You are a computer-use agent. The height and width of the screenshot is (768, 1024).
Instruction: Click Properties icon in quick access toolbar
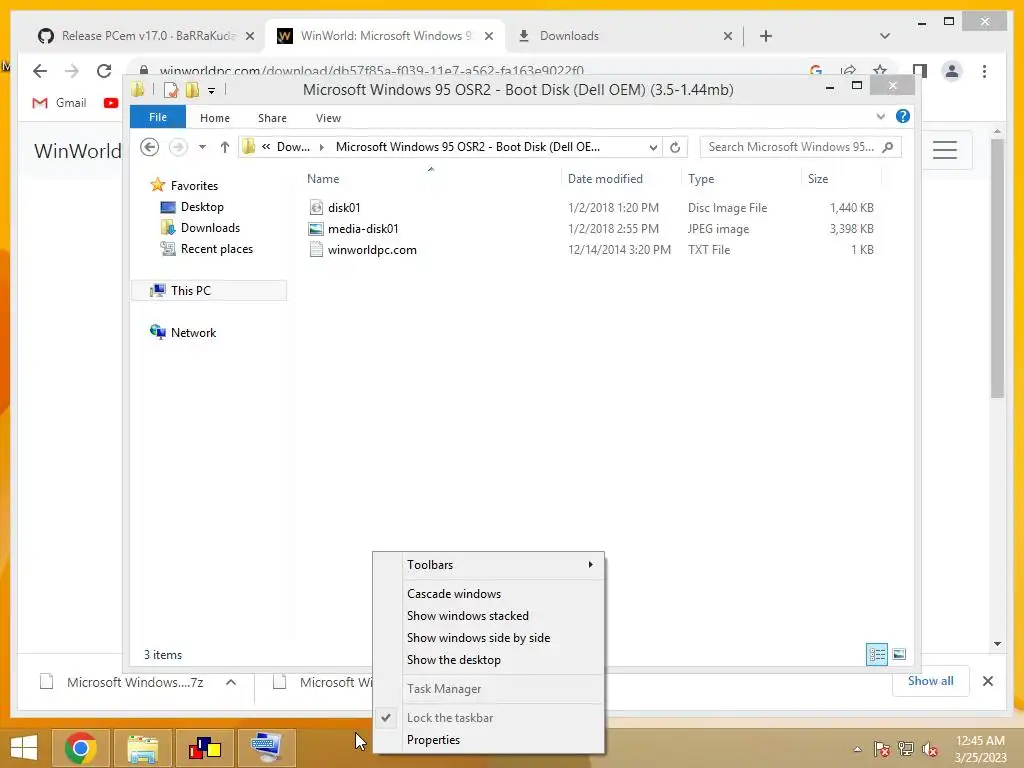pos(170,89)
